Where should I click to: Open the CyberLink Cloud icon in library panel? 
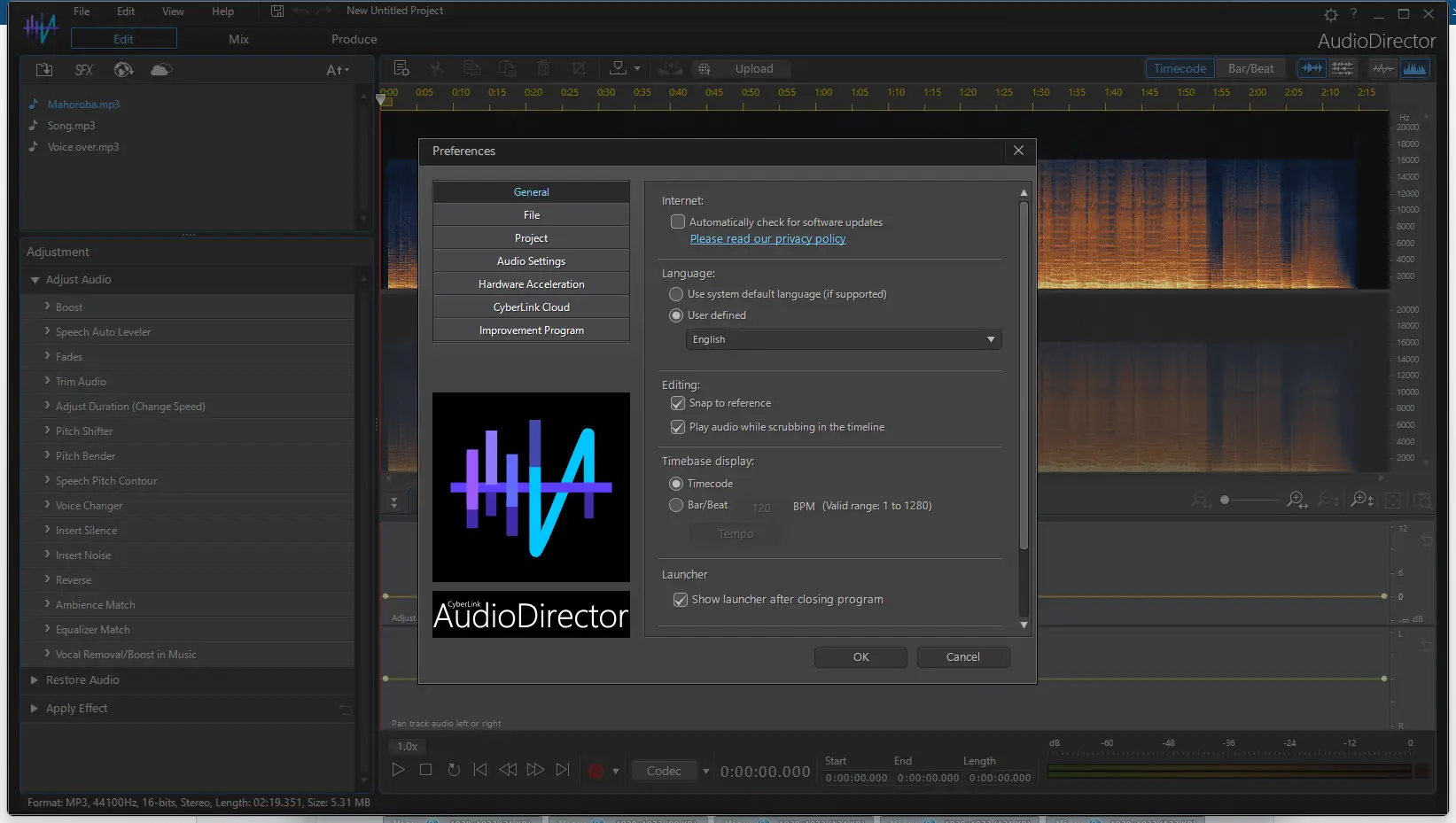(161, 69)
